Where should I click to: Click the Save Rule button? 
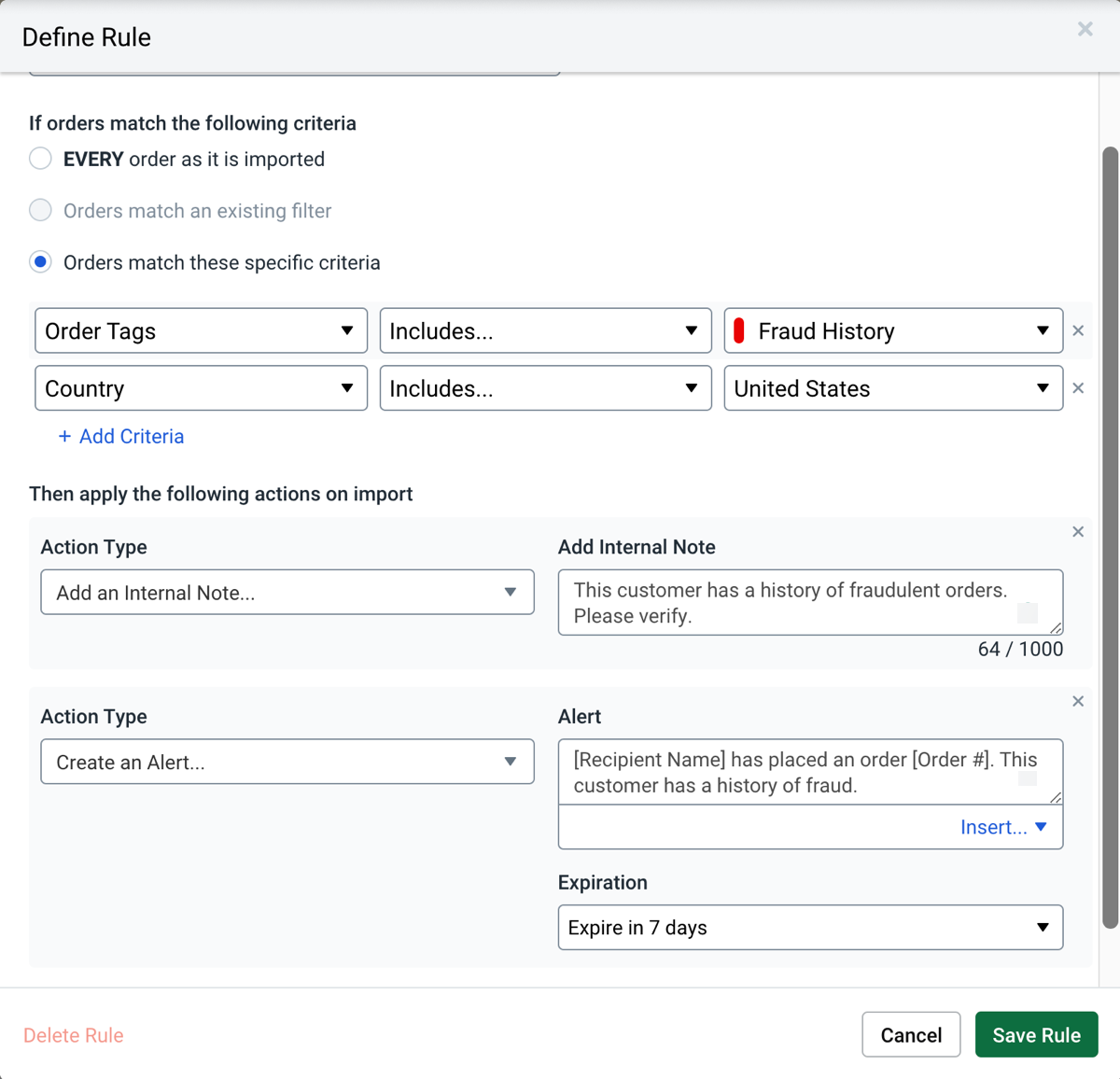pos(1036,1035)
